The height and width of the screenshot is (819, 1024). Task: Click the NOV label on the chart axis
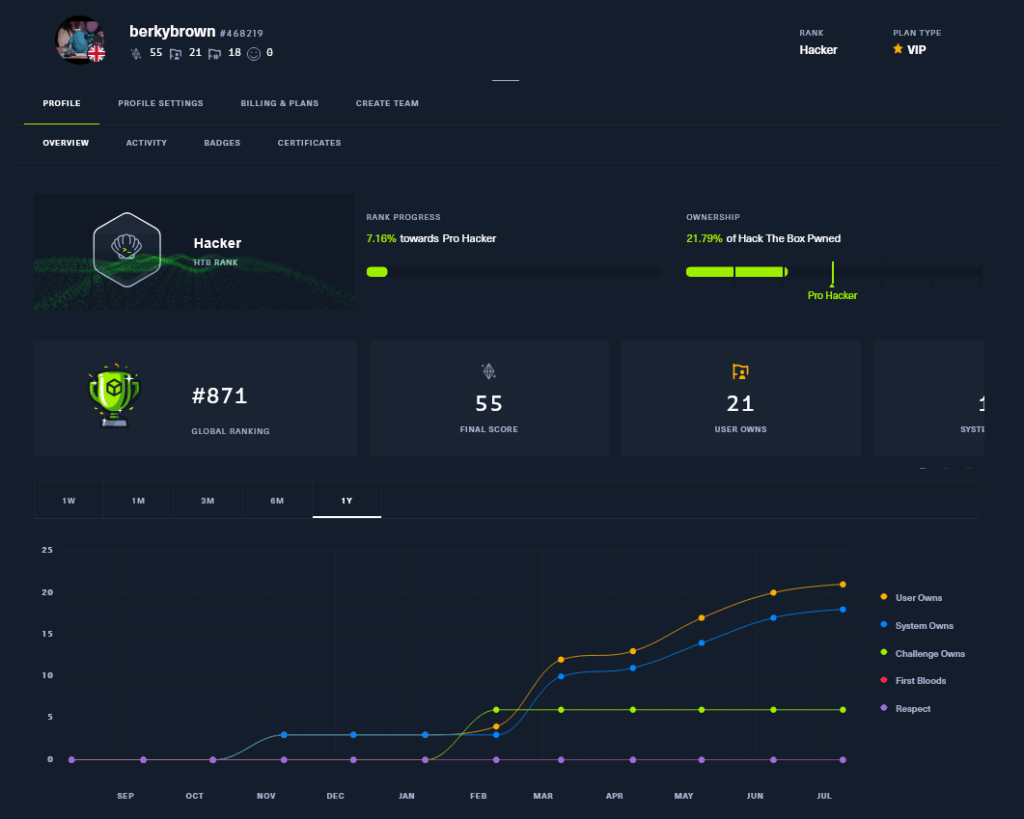(266, 796)
